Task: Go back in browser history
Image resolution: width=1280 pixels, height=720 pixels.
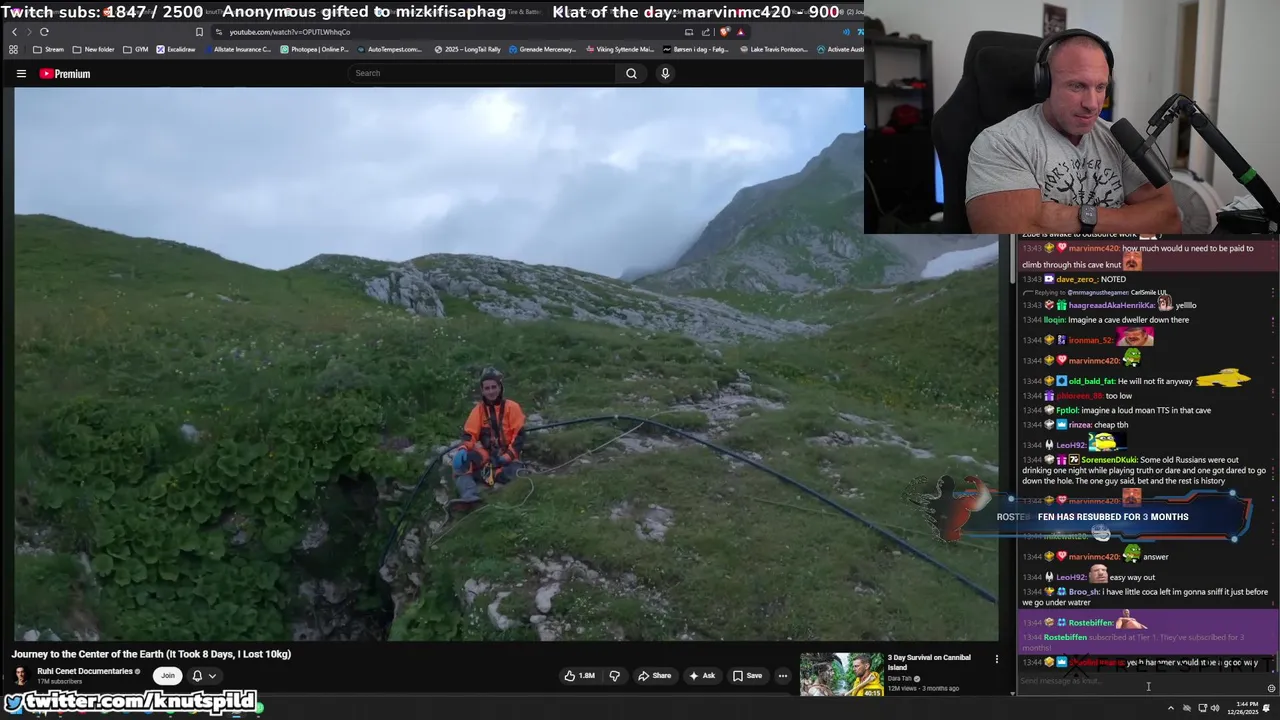Action: click(x=14, y=32)
